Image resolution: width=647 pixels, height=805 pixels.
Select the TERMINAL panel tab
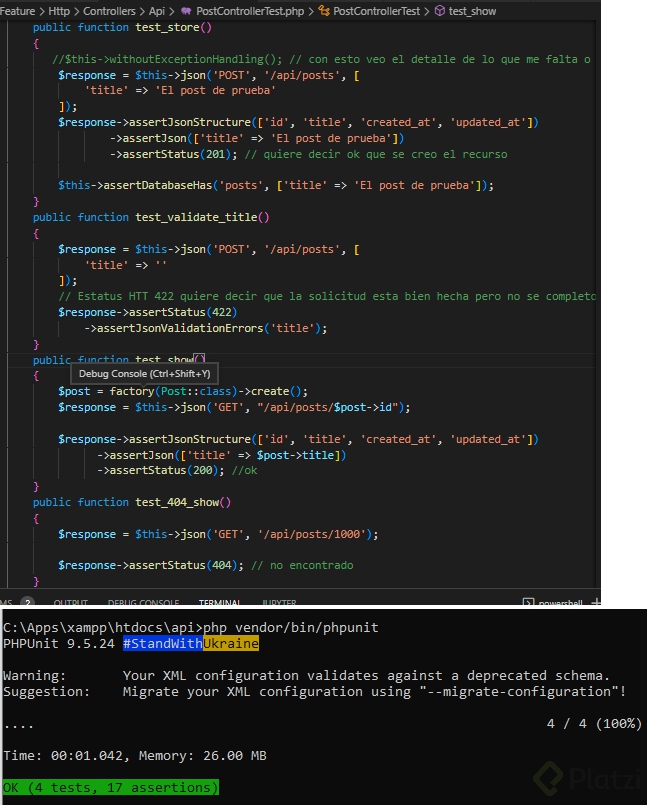[220, 602]
